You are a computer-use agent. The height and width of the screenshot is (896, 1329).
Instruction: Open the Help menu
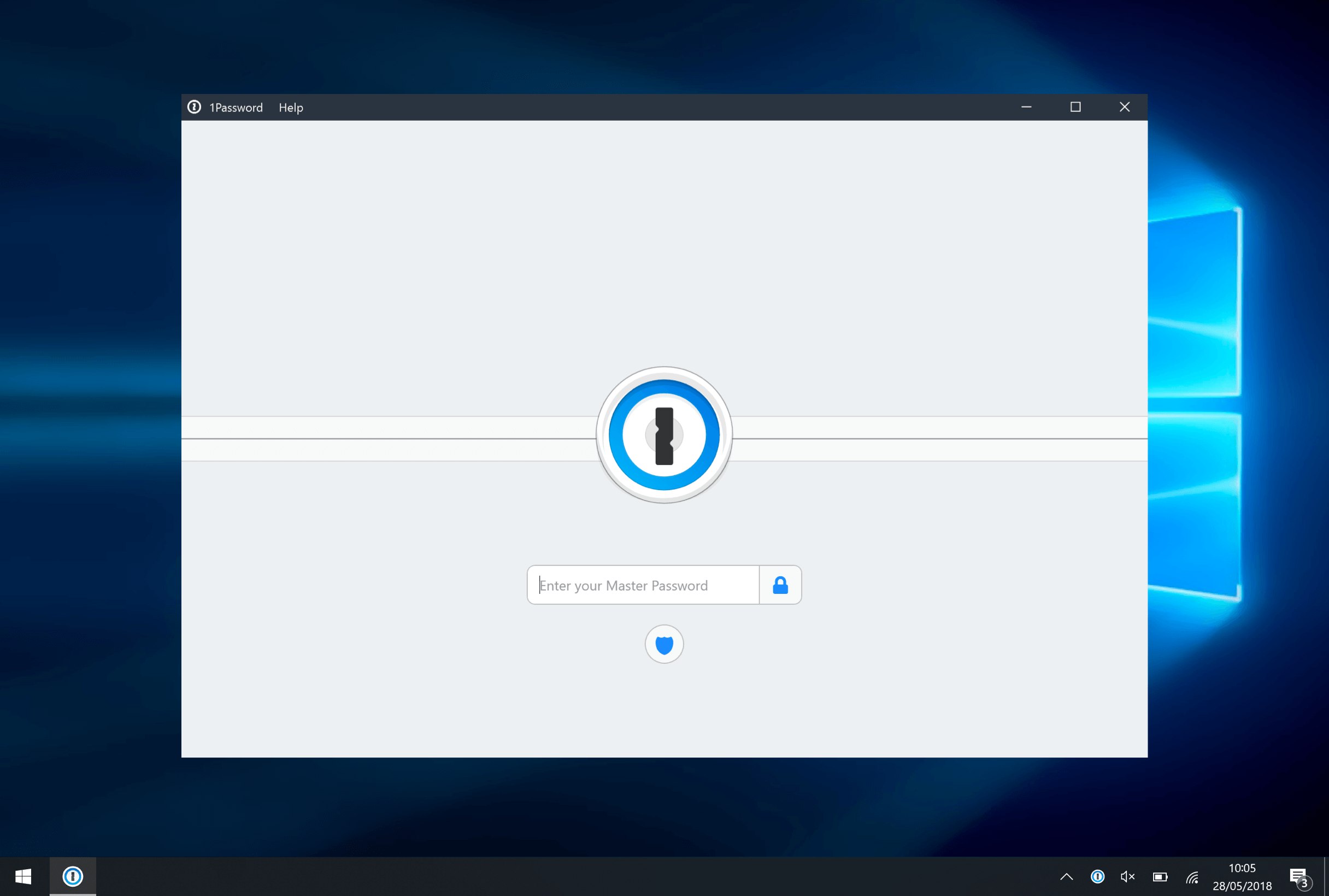point(291,108)
